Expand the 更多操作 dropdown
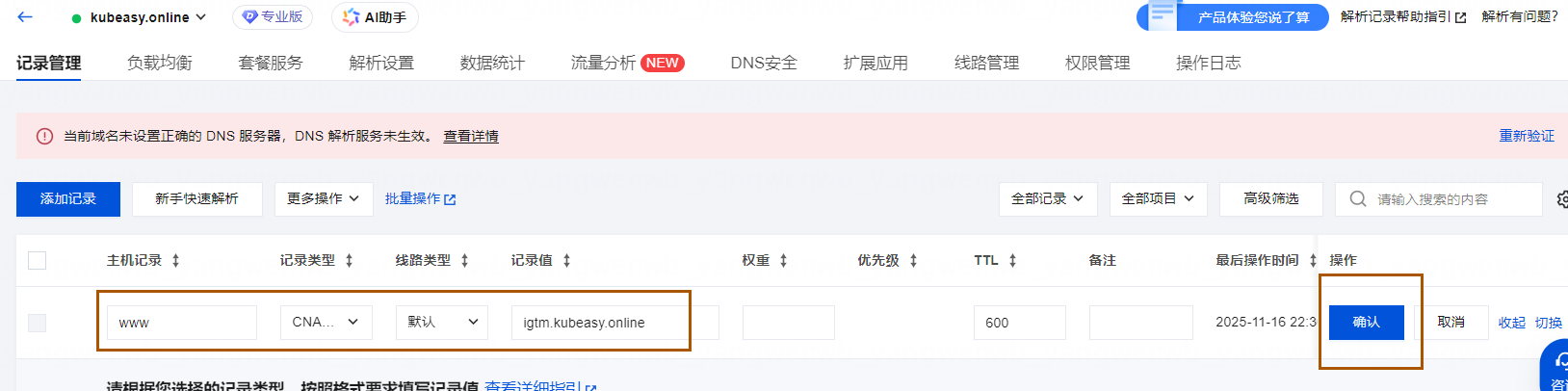This screenshot has width=1568, height=391. [x=324, y=199]
